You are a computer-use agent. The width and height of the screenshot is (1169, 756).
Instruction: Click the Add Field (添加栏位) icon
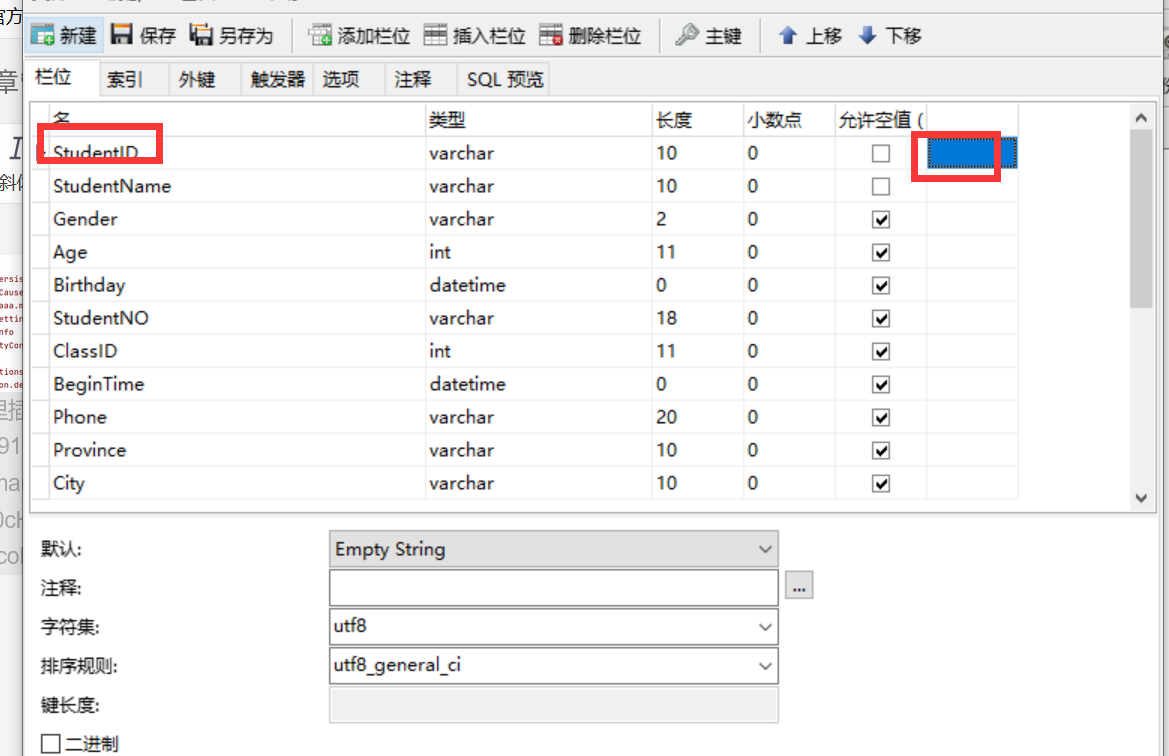coord(321,34)
